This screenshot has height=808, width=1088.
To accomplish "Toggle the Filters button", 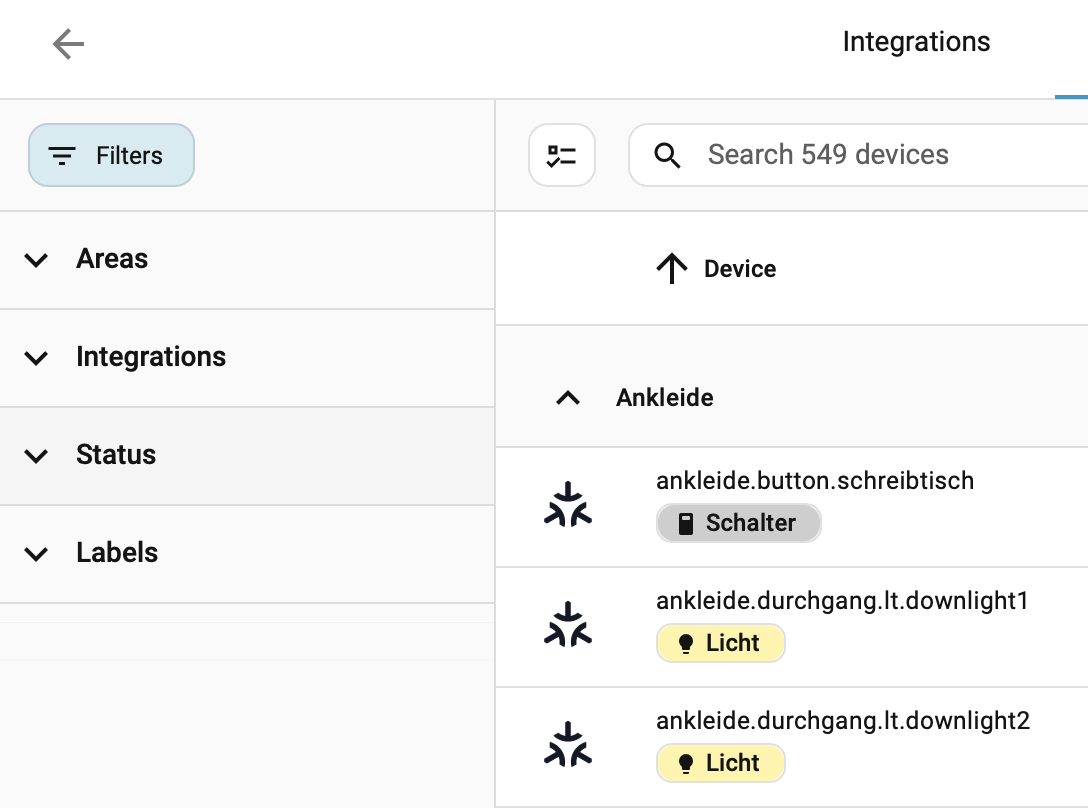I will coord(111,156).
